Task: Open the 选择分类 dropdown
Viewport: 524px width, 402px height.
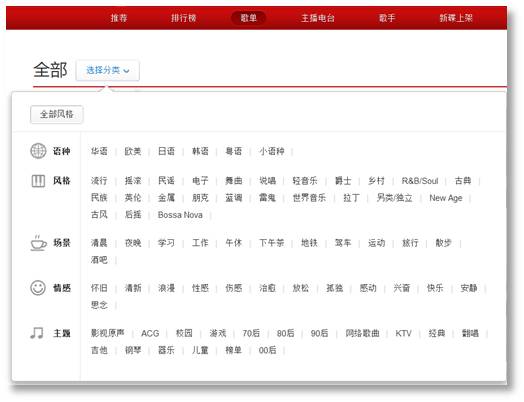Action: [108, 70]
